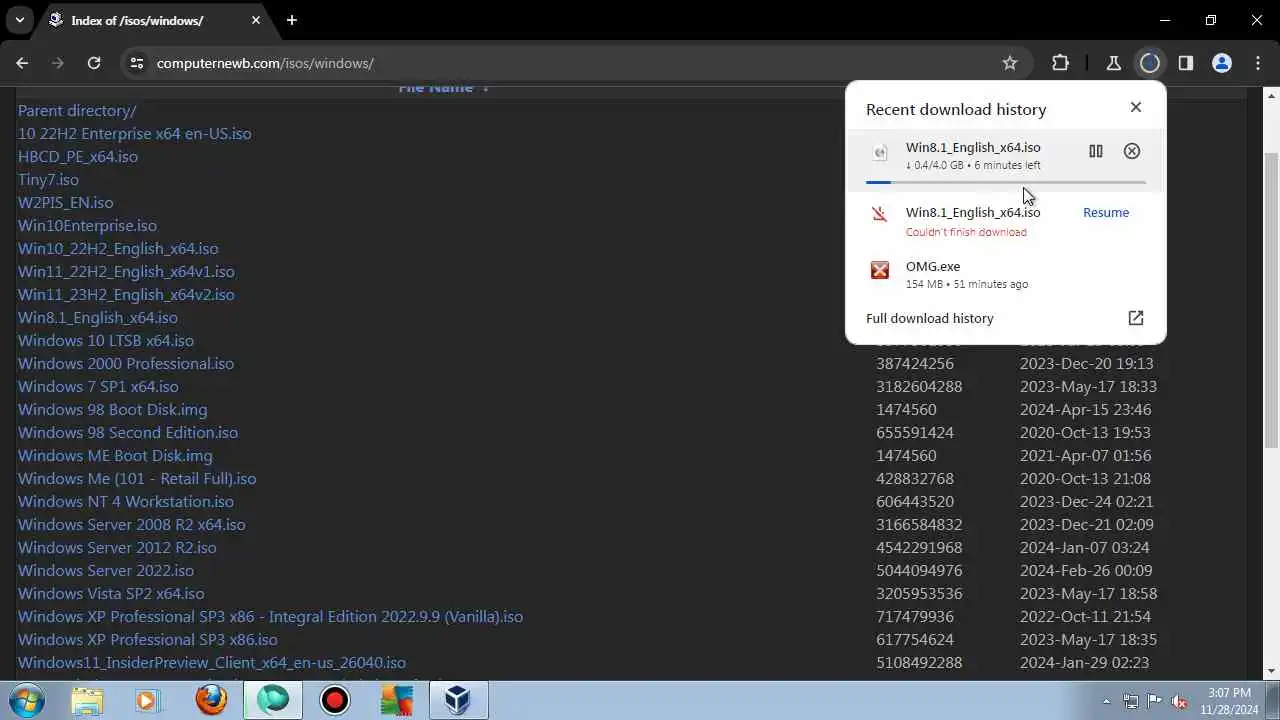The height and width of the screenshot is (720, 1280).
Task: Click the Win8.1_English_x64.iso link in the file list
Action: [98, 318]
